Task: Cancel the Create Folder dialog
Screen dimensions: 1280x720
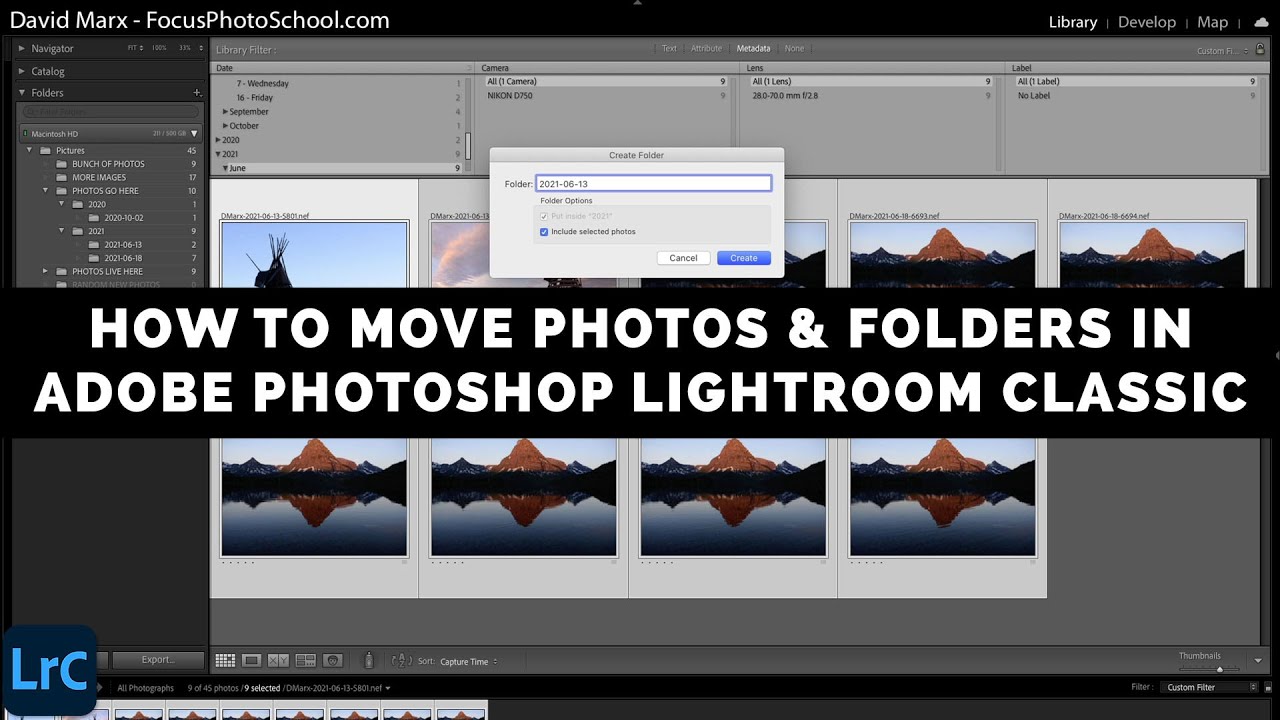Action: tap(683, 258)
